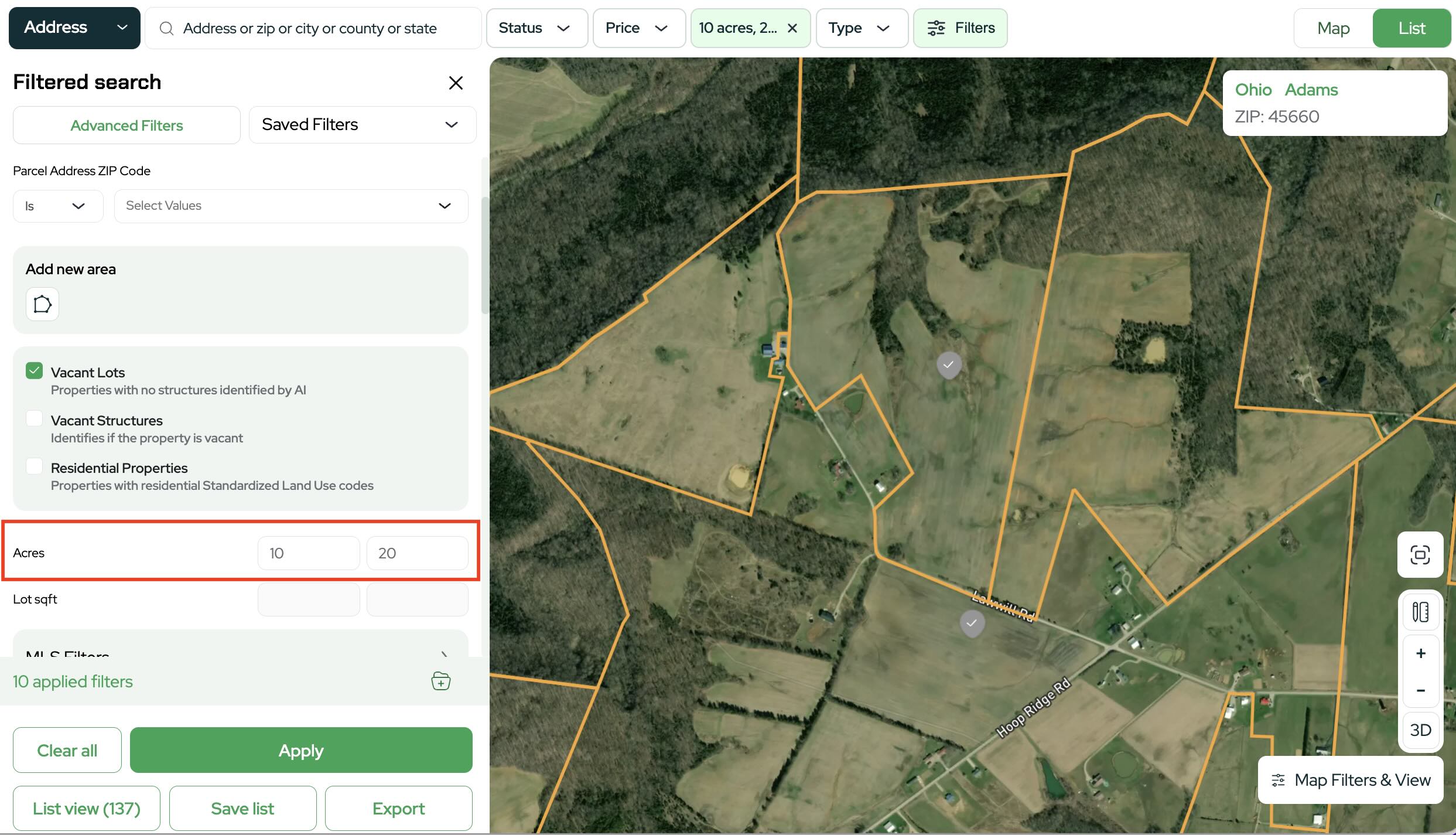Click the minimum Acres input field
1456x835 pixels.
[x=308, y=553]
